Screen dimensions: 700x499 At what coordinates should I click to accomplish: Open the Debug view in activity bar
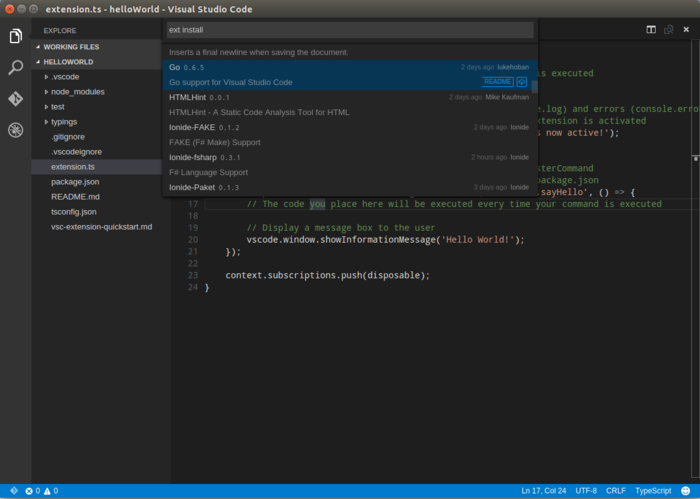point(15,130)
